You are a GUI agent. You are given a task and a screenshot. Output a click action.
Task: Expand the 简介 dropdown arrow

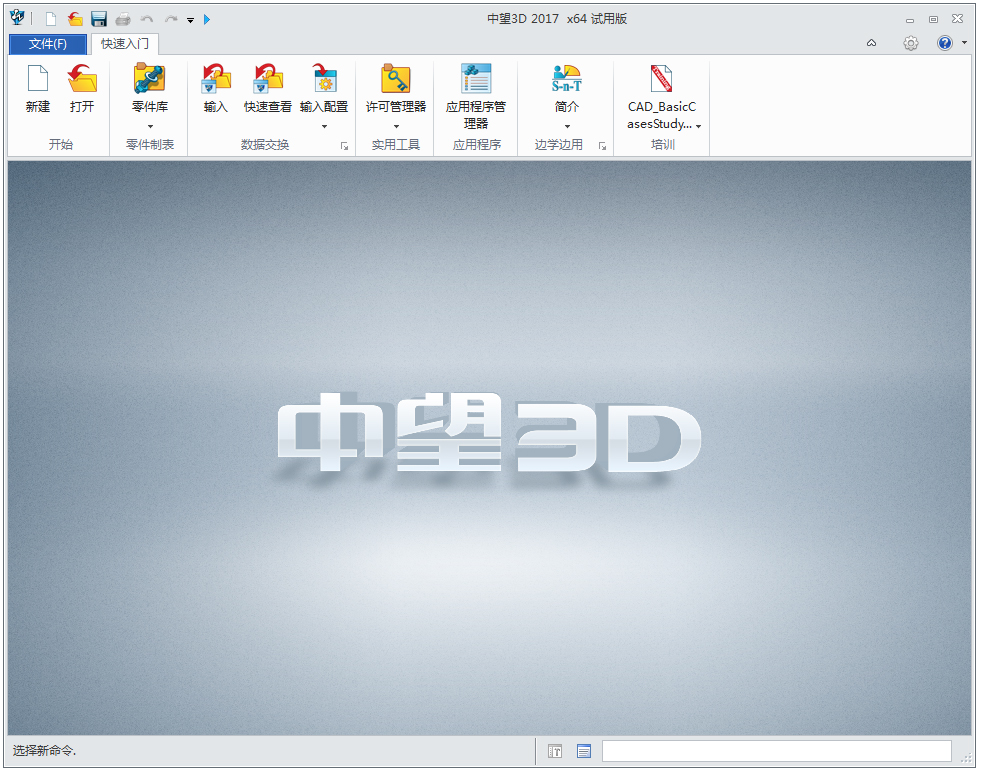pos(567,126)
